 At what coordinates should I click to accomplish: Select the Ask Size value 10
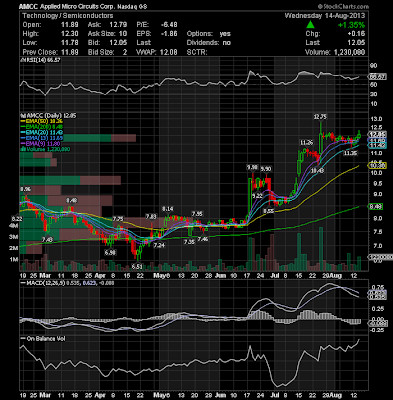click(x=123, y=34)
